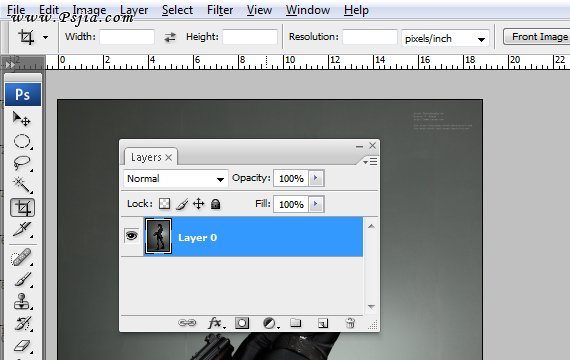
Task: Toggle lock transparent pixels
Action: 164,204
